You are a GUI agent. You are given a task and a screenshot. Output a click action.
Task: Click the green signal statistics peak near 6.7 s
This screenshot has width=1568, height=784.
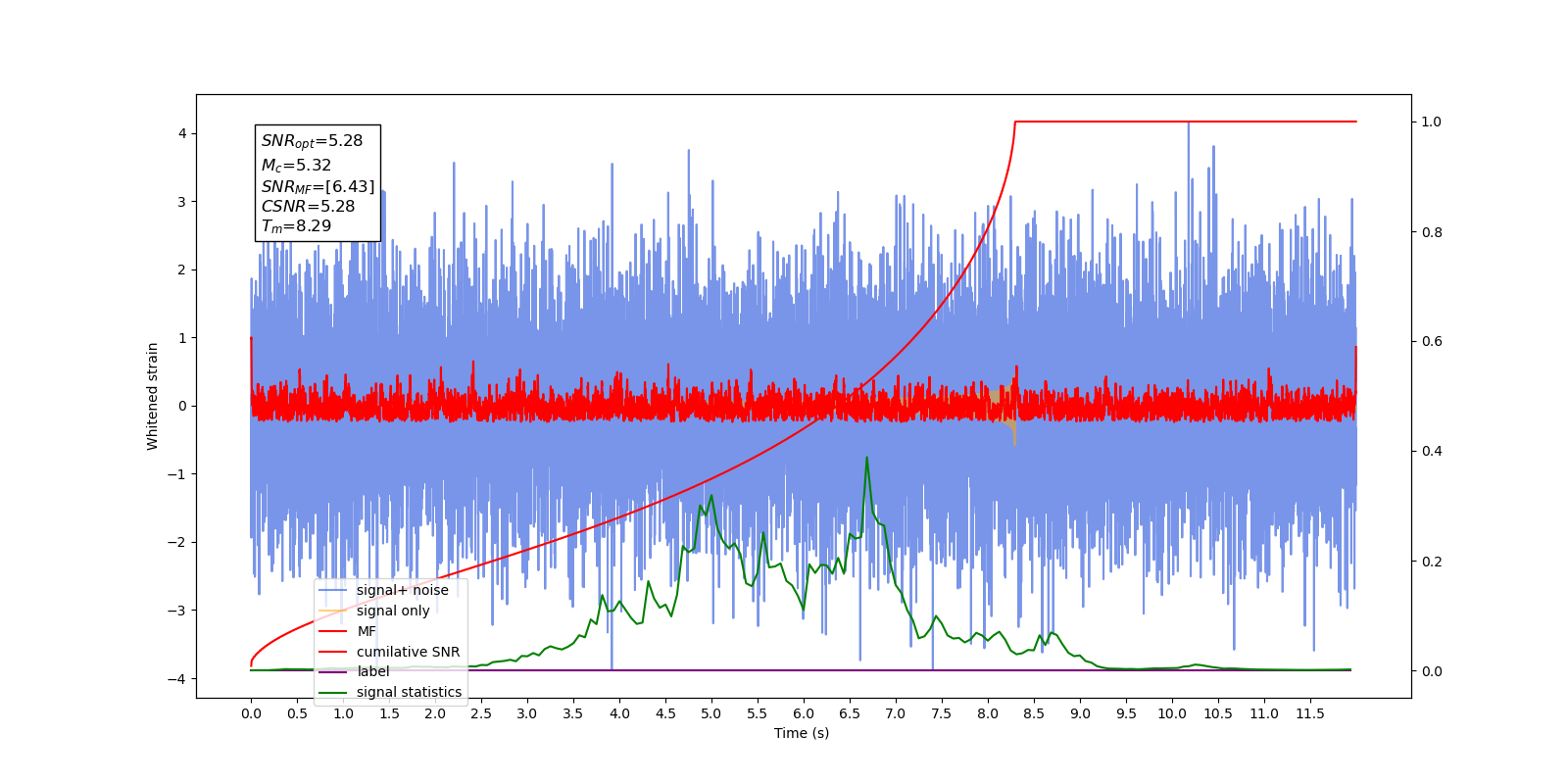[x=866, y=458]
